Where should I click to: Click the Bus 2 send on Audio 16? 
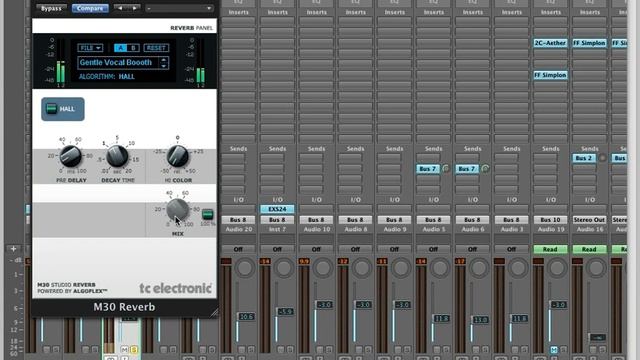pyautogui.click(x=584, y=158)
